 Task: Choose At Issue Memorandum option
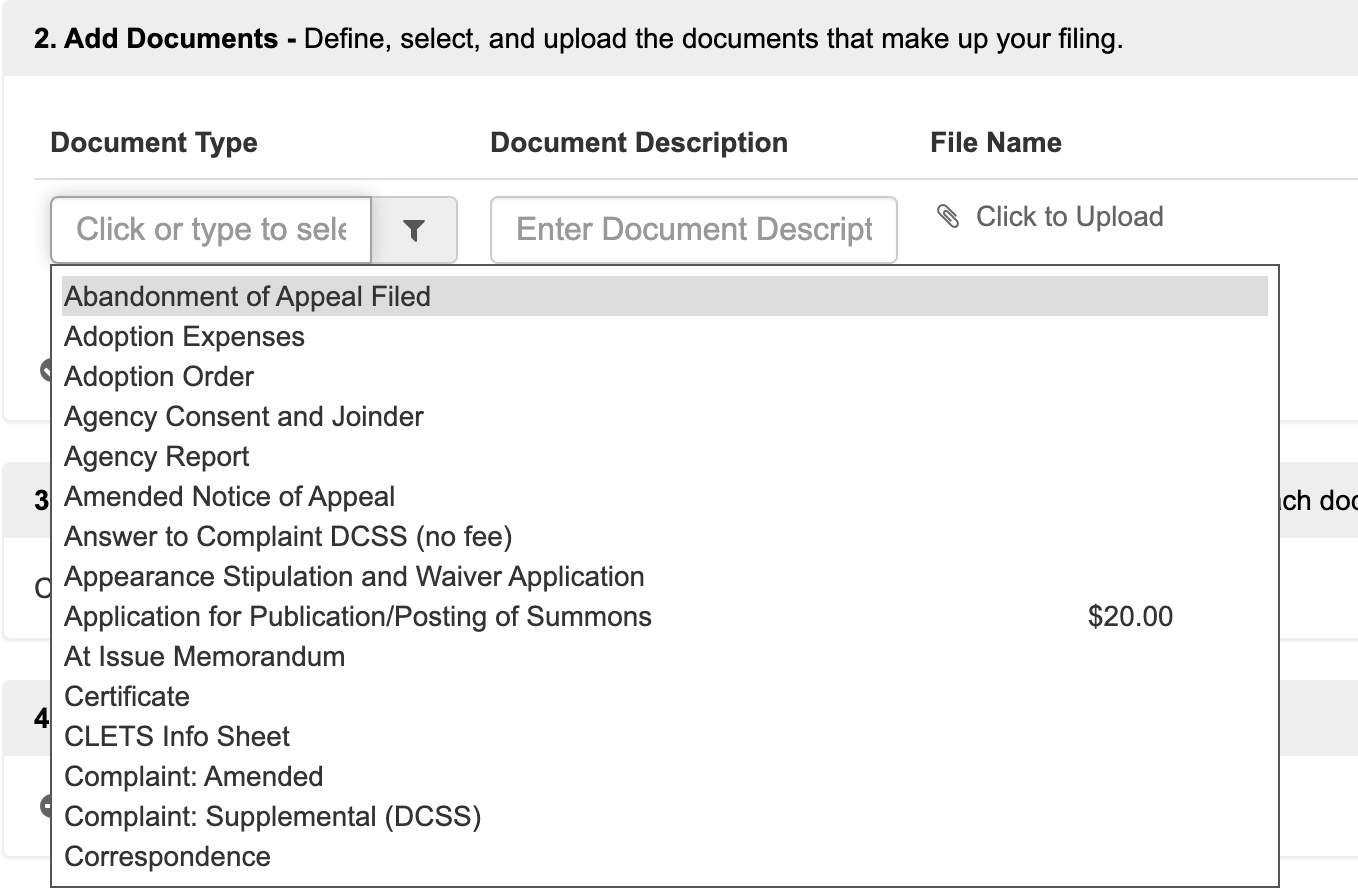click(x=204, y=657)
